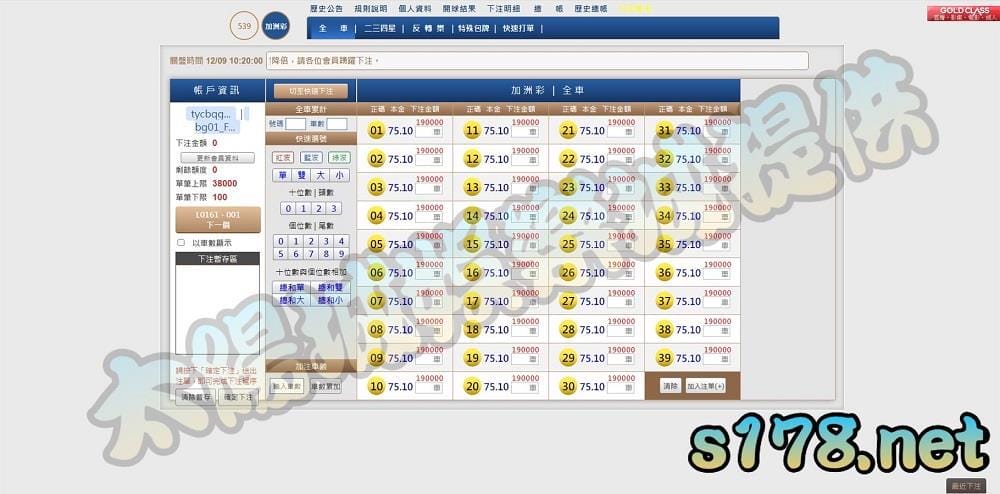Toggle the 雙 even quick pick

tap(301, 175)
